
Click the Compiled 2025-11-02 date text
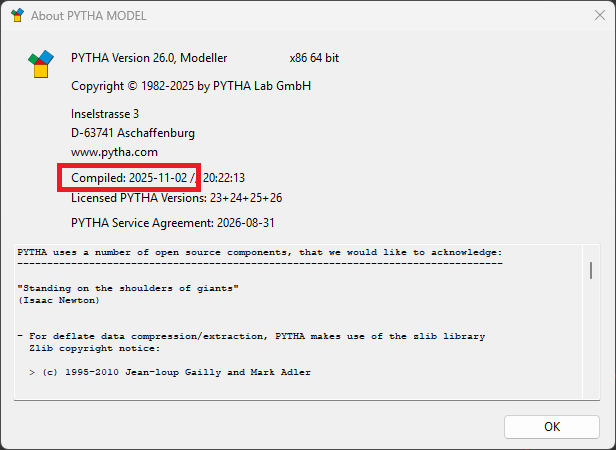(130, 178)
